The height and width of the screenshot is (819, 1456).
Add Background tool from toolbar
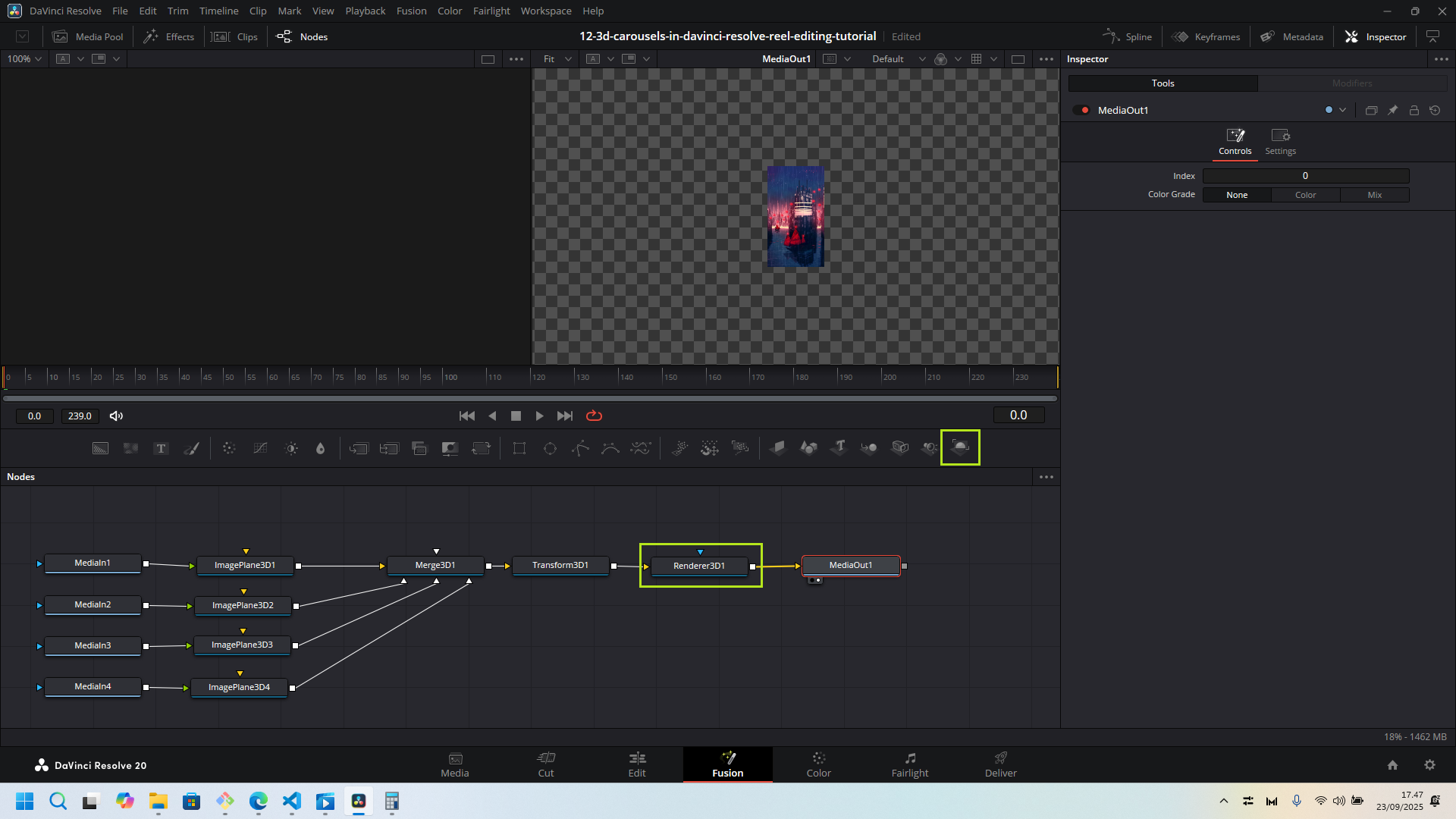pyautogui.click(x=100, y=449)
